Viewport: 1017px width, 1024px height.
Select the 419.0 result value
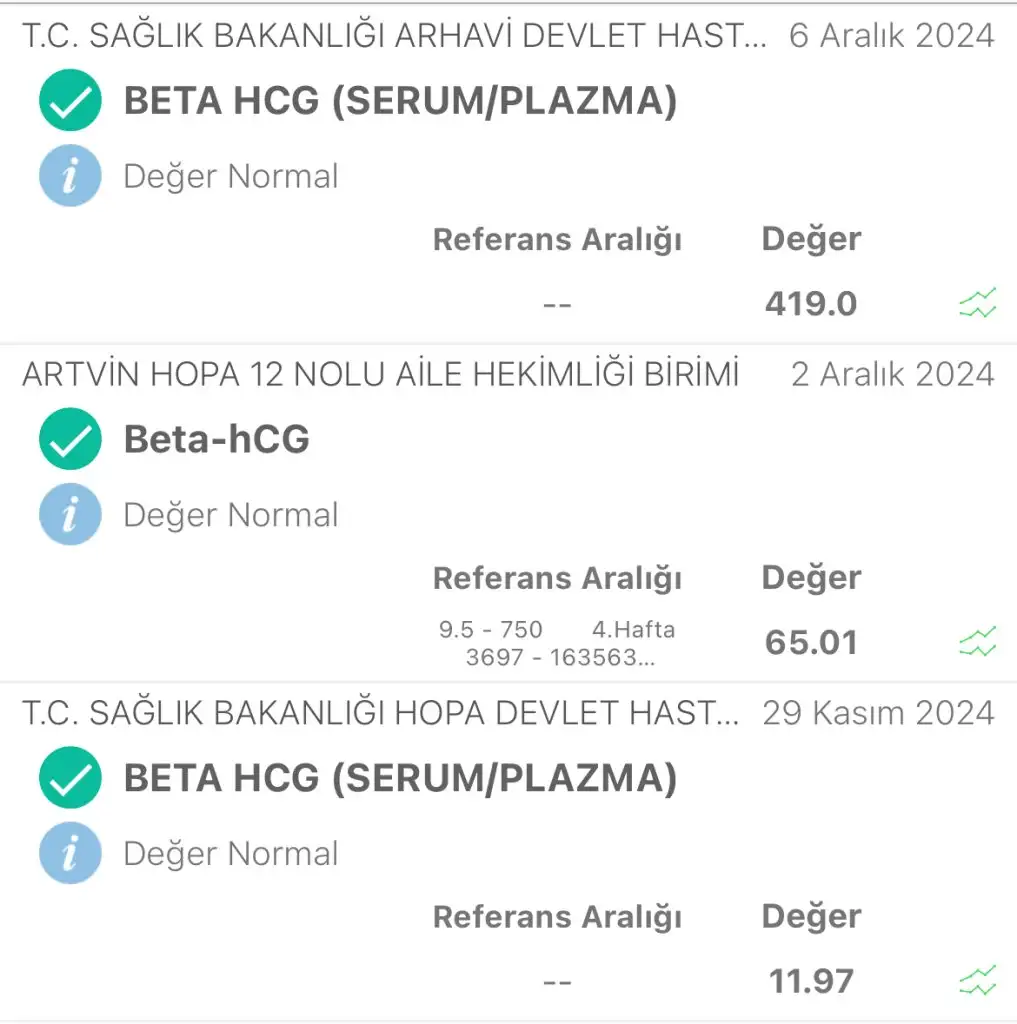tap(810, 303)
